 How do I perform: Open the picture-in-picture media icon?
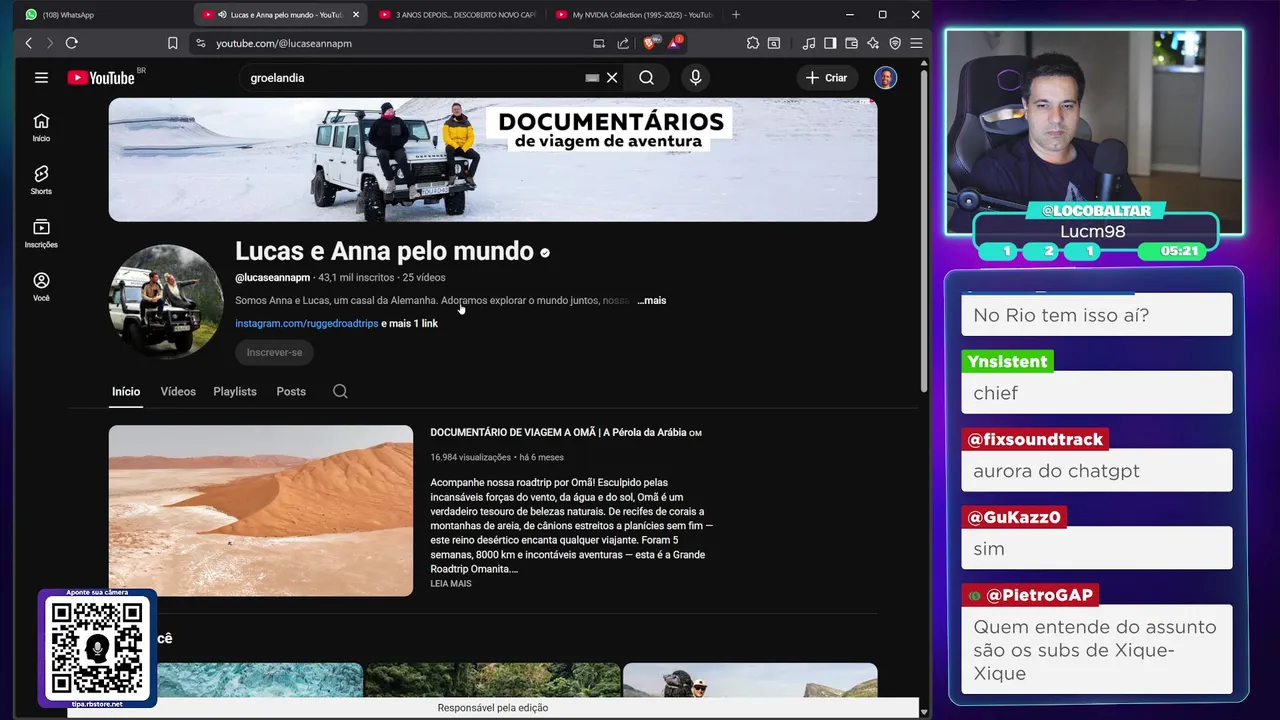(599, 43)
